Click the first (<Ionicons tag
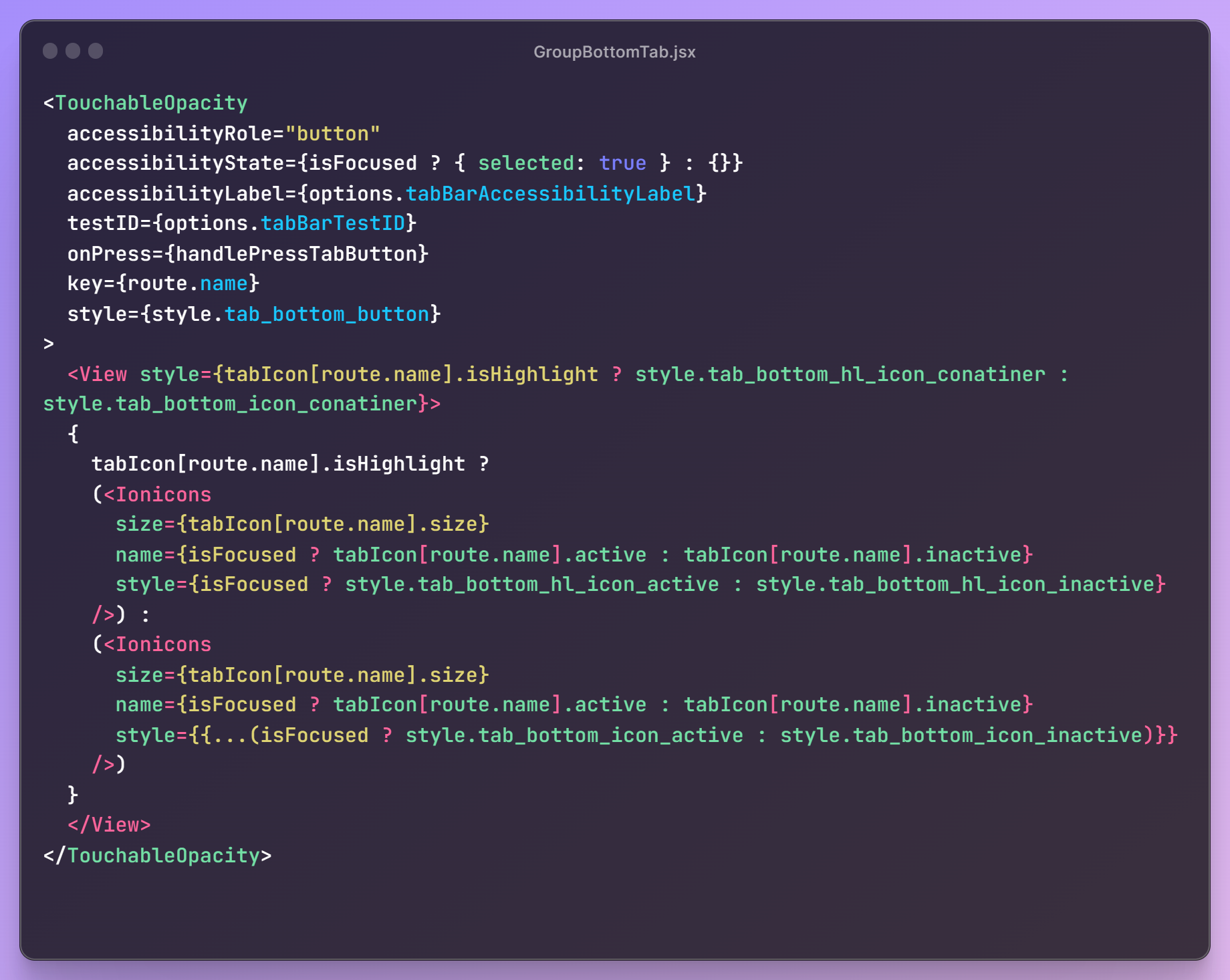1230x980 pixels. [x=152, y=495]
